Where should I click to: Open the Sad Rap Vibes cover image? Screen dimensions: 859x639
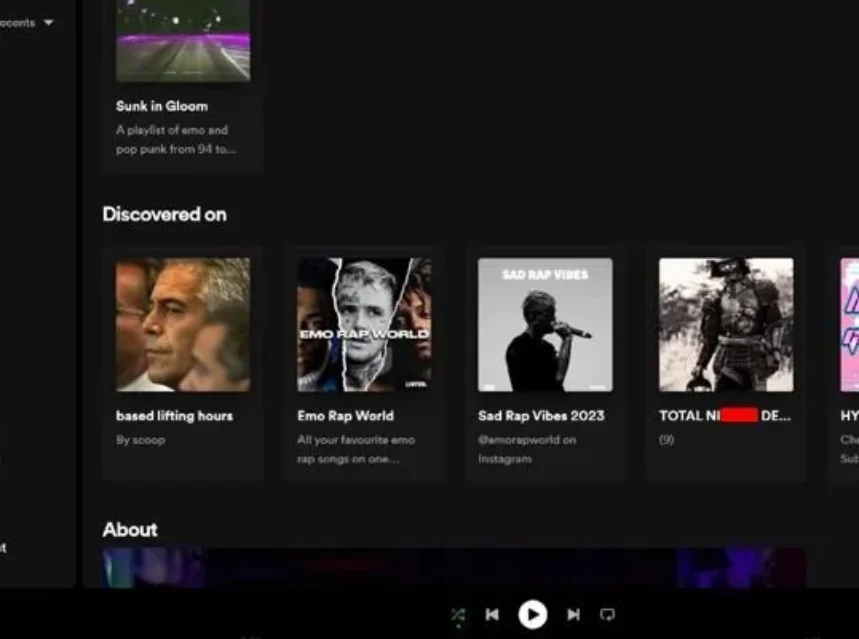pos(545,325)
